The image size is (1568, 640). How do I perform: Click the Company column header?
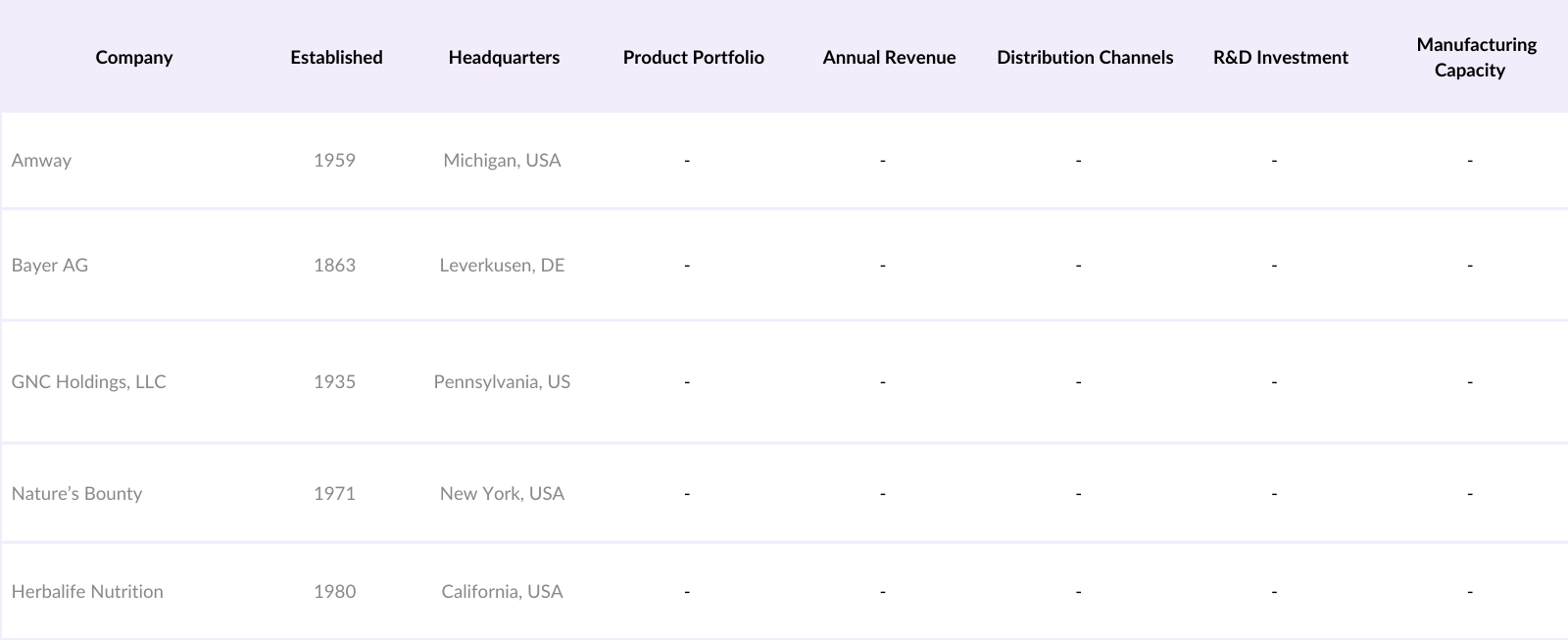pos(134,57)
